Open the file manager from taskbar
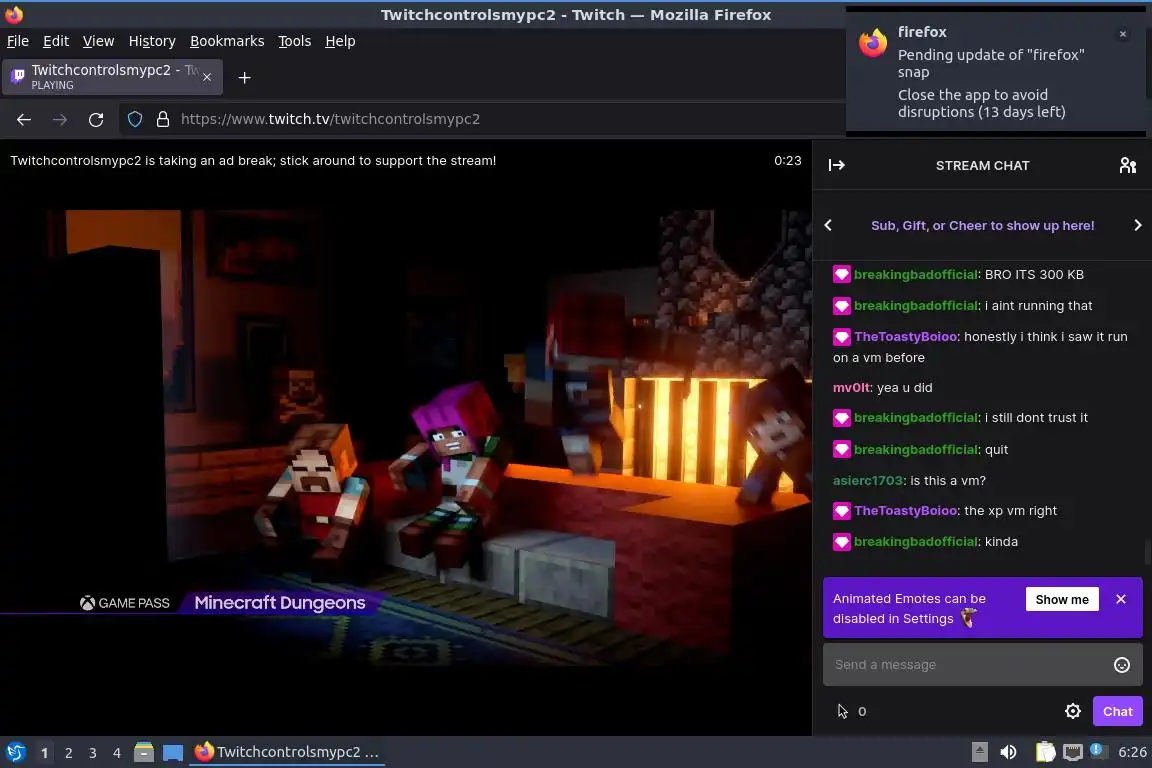This screenshot has width=1152, height=768. click(x=144, y=752)
